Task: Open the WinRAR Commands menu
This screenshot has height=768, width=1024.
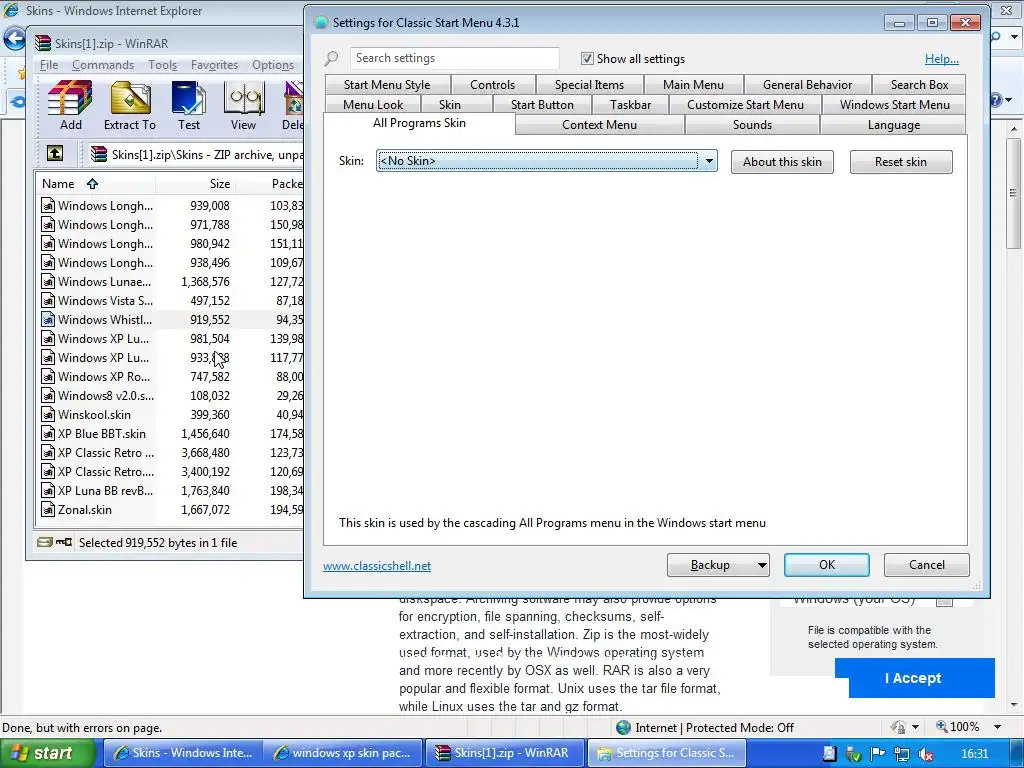Action: pos(103,65)
